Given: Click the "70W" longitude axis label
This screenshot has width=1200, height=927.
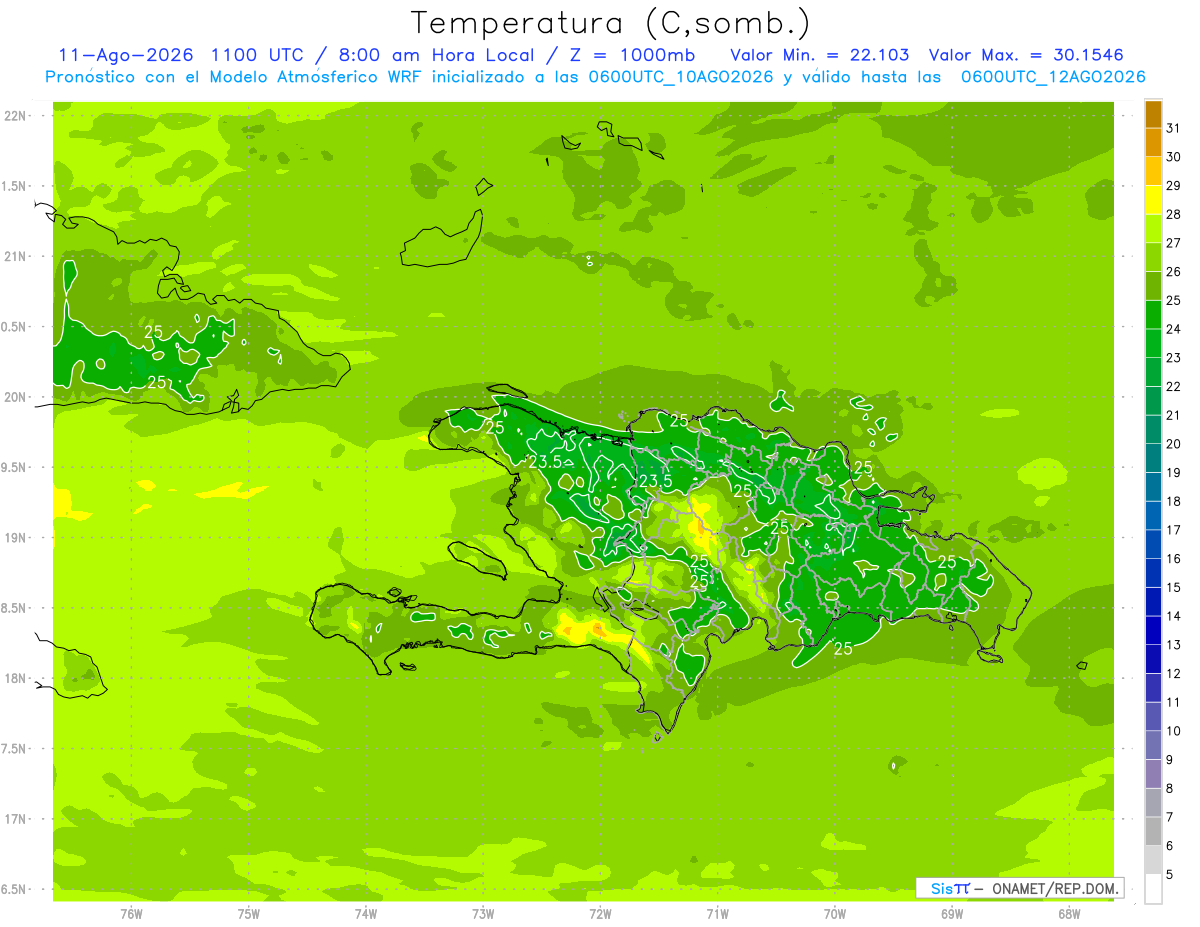Looking at the screenshot, I should click(835, 914).
